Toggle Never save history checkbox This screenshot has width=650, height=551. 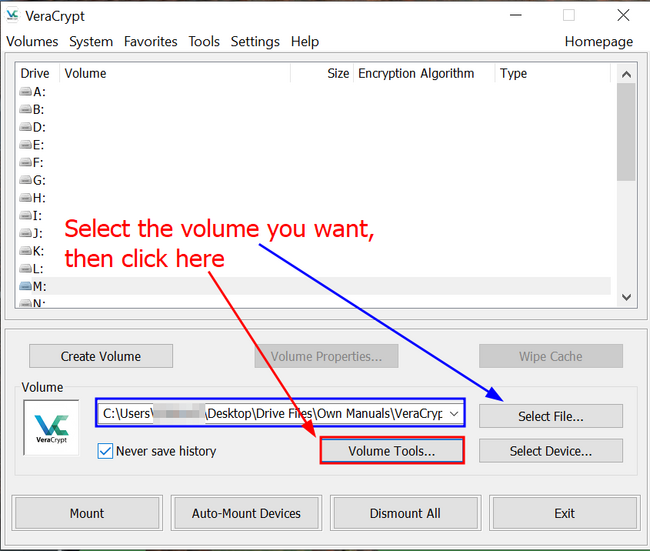pos(105,451)
